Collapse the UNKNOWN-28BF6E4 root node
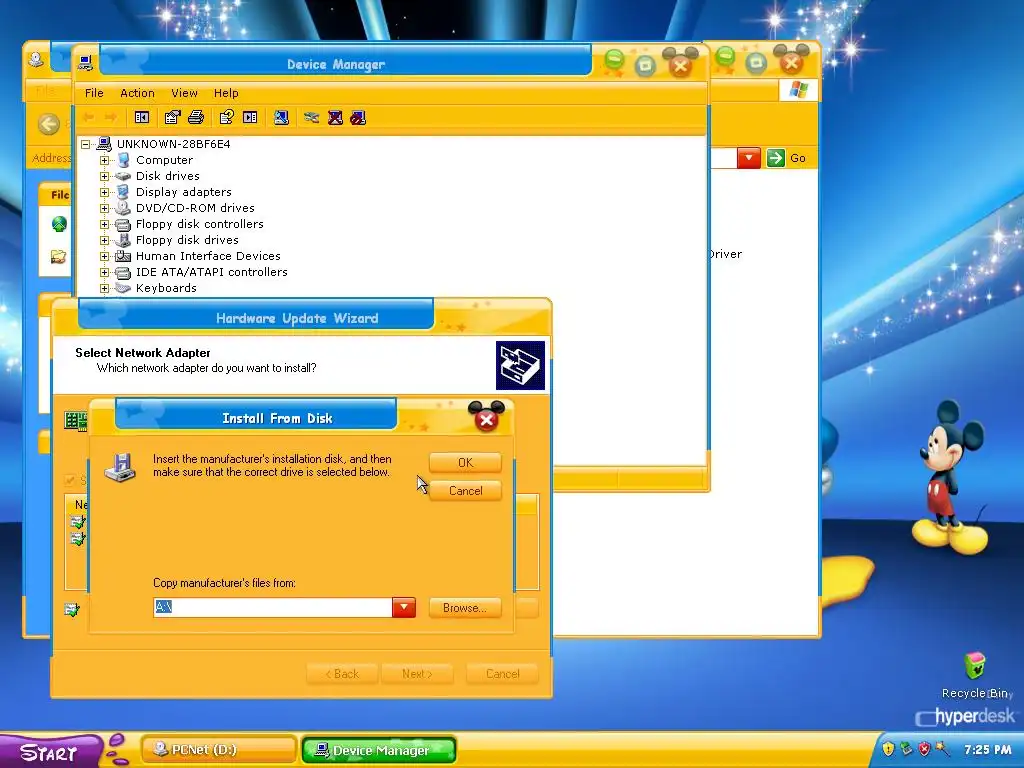 pos(86,144)
